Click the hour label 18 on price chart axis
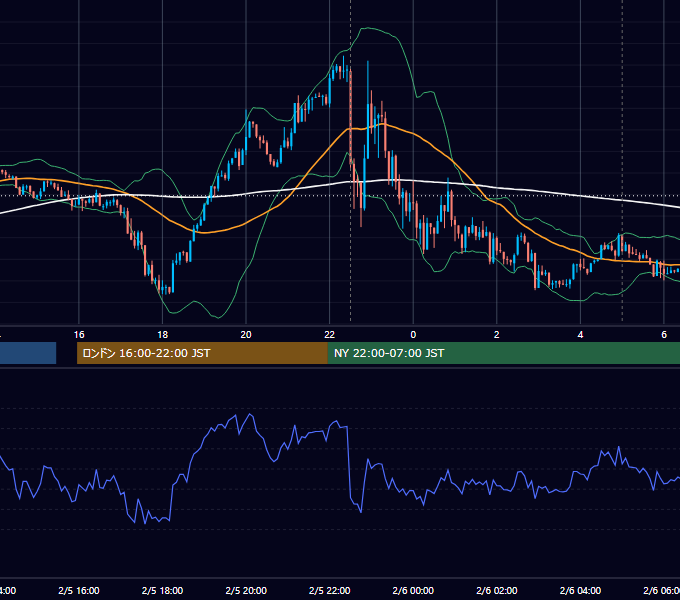Screen dimensions: 680x600 coord(162,335)
